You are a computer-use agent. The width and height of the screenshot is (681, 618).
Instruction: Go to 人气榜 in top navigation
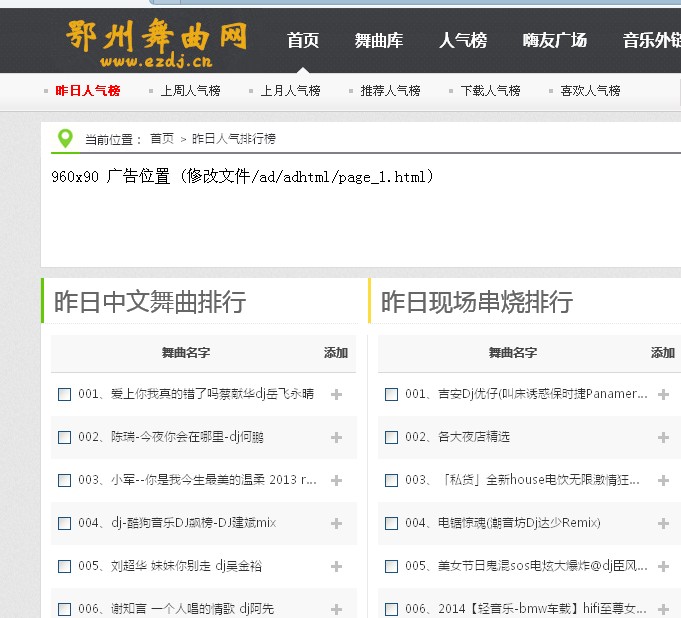tap(463, 41)
